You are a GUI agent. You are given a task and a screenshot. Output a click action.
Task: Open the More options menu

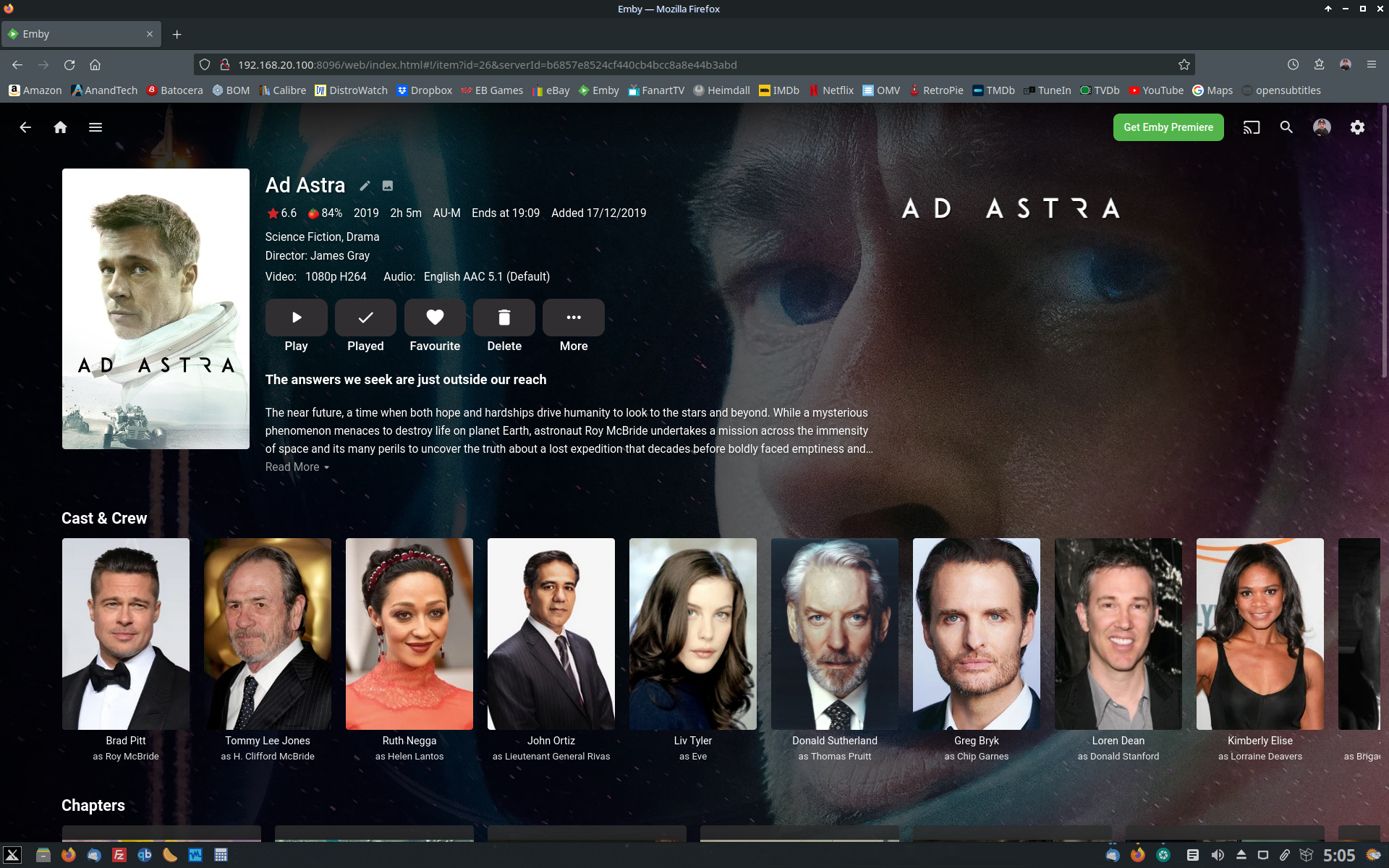pyautogui.click(x=574, y=318)
